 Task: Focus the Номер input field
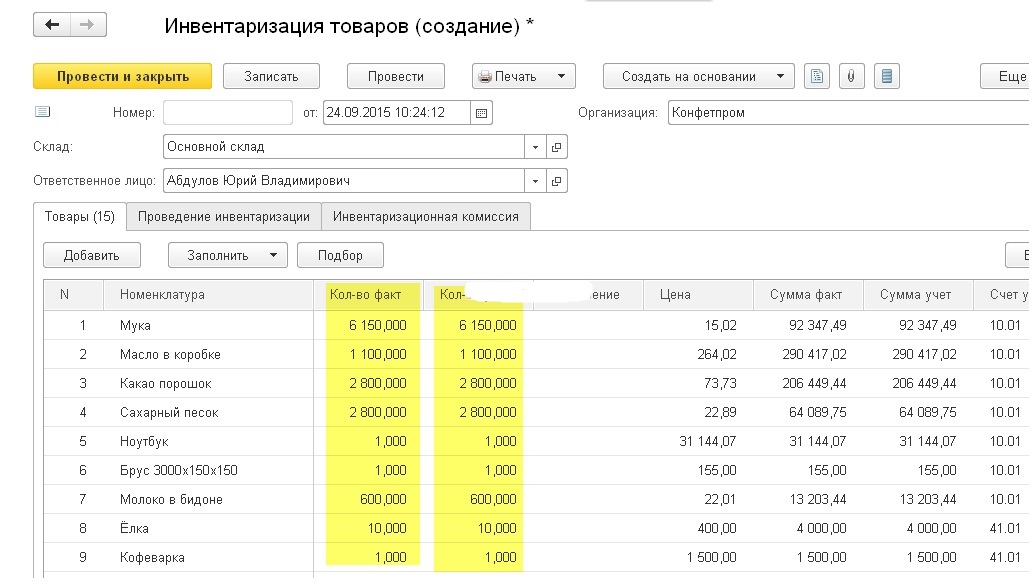[228, 112]
